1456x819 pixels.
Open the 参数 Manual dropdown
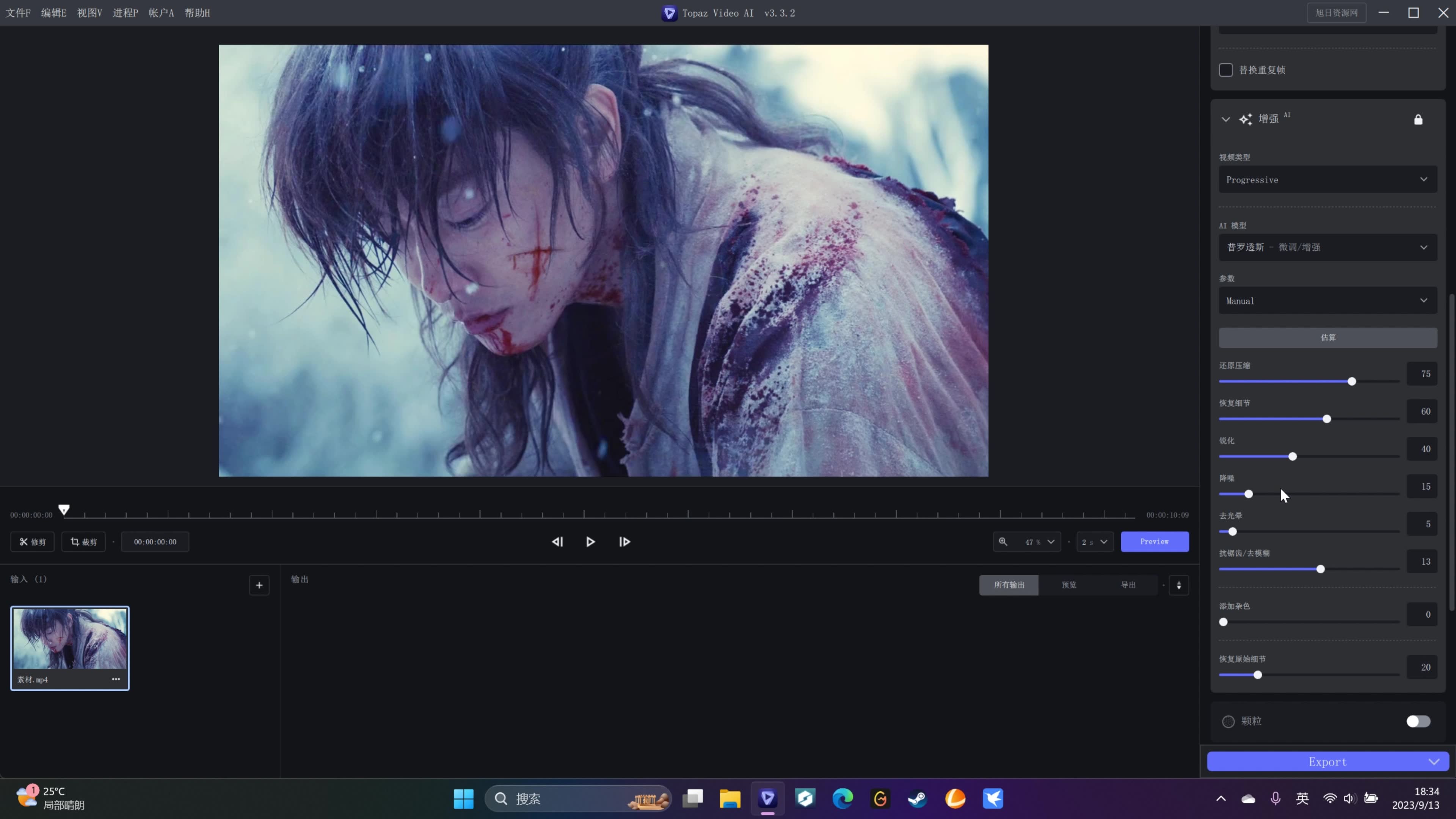[1328, 301]
